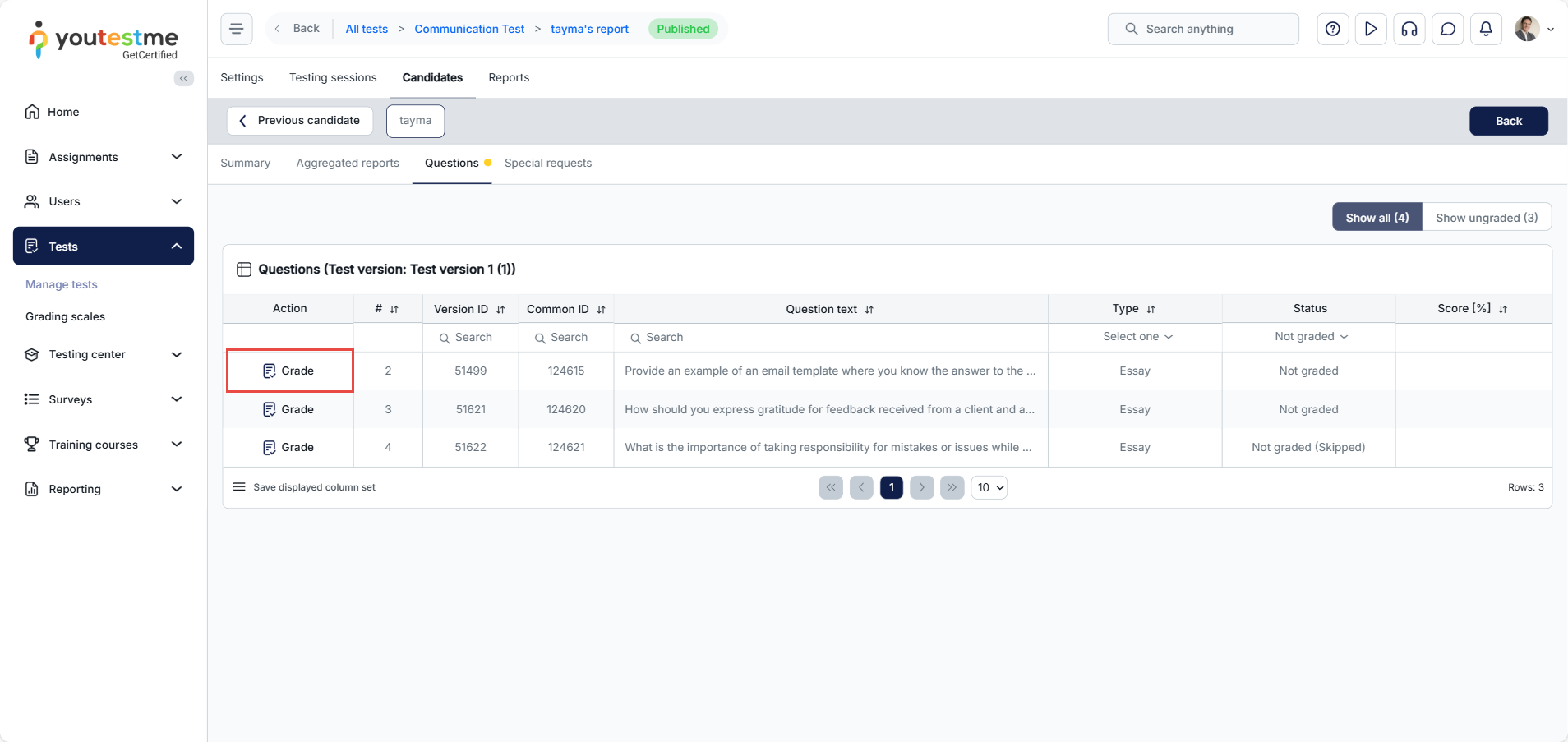Screen dimensions: 1568x742
Task: Toggle Show all (4) filter
Action: click(x=1377, y=218)
